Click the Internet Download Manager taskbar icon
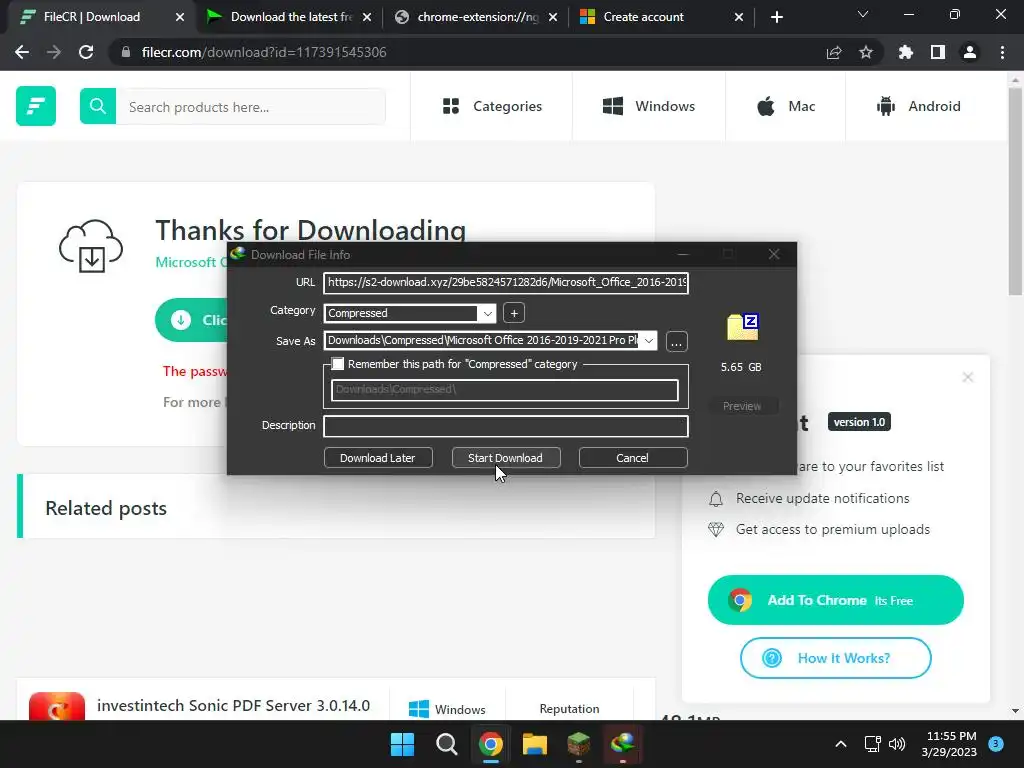The height and width of the screenshot is (768, 1024). [x=623, y=744]
